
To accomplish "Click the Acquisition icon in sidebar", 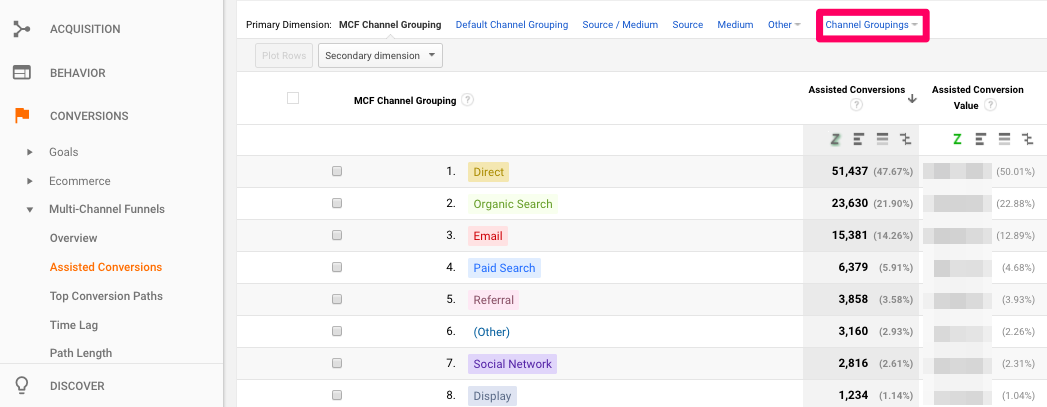I will coord(22,29).
